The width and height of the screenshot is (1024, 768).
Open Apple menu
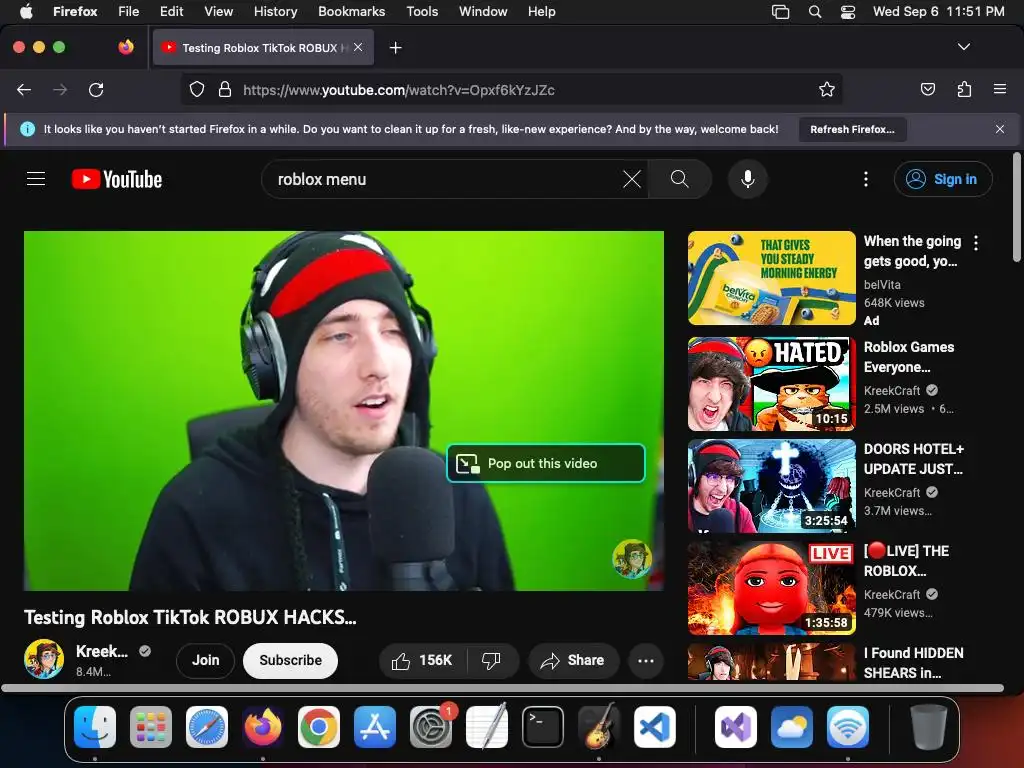[26, 11]
